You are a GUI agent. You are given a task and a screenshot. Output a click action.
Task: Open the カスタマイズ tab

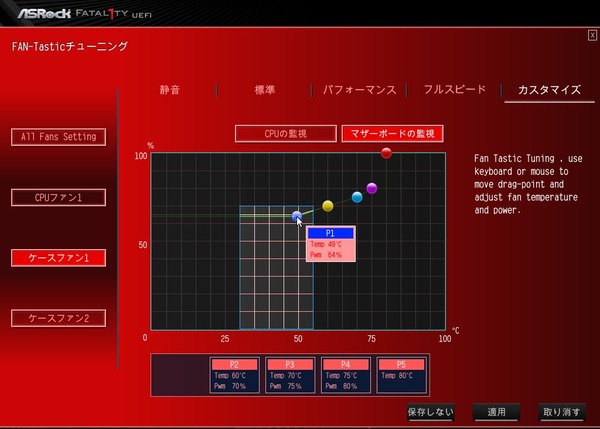549,90
